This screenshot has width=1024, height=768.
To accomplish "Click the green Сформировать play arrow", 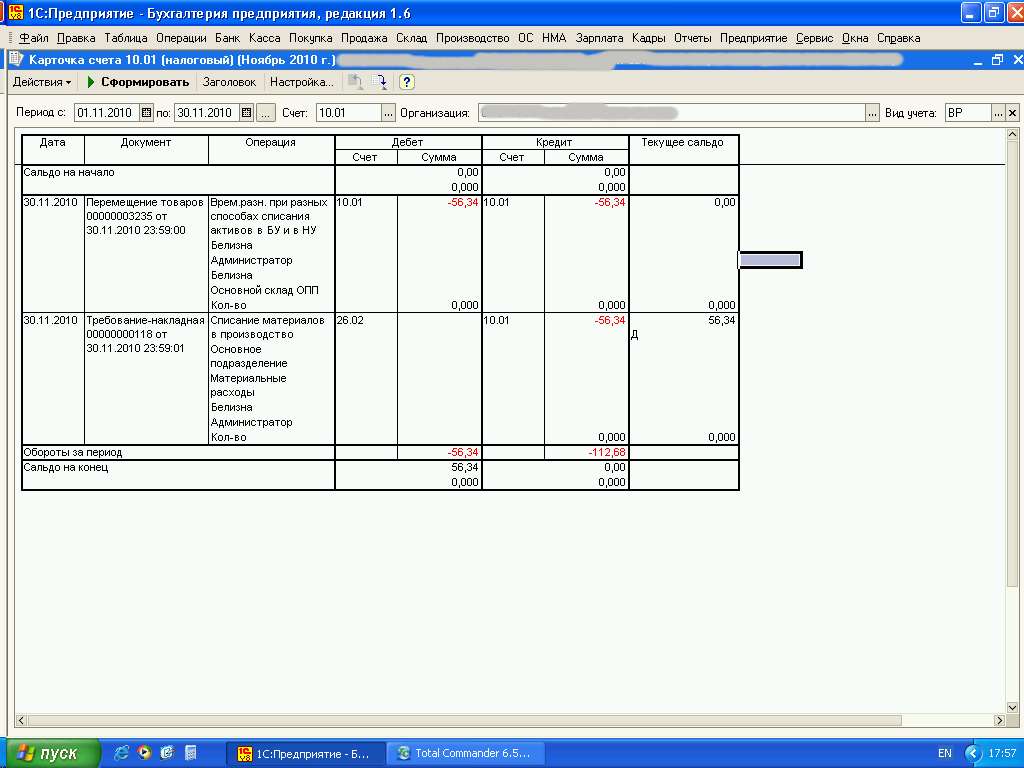I will pos(91,82).
